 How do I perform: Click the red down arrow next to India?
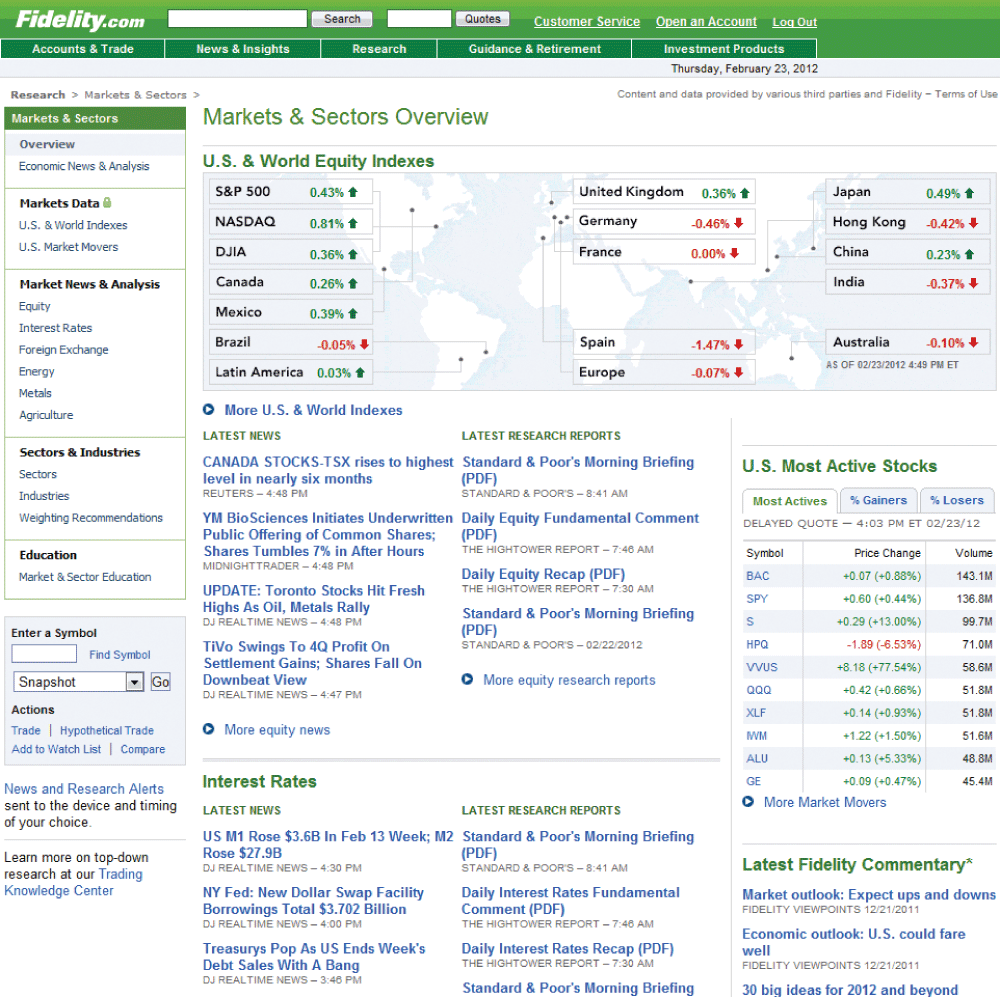coord(973,283)
